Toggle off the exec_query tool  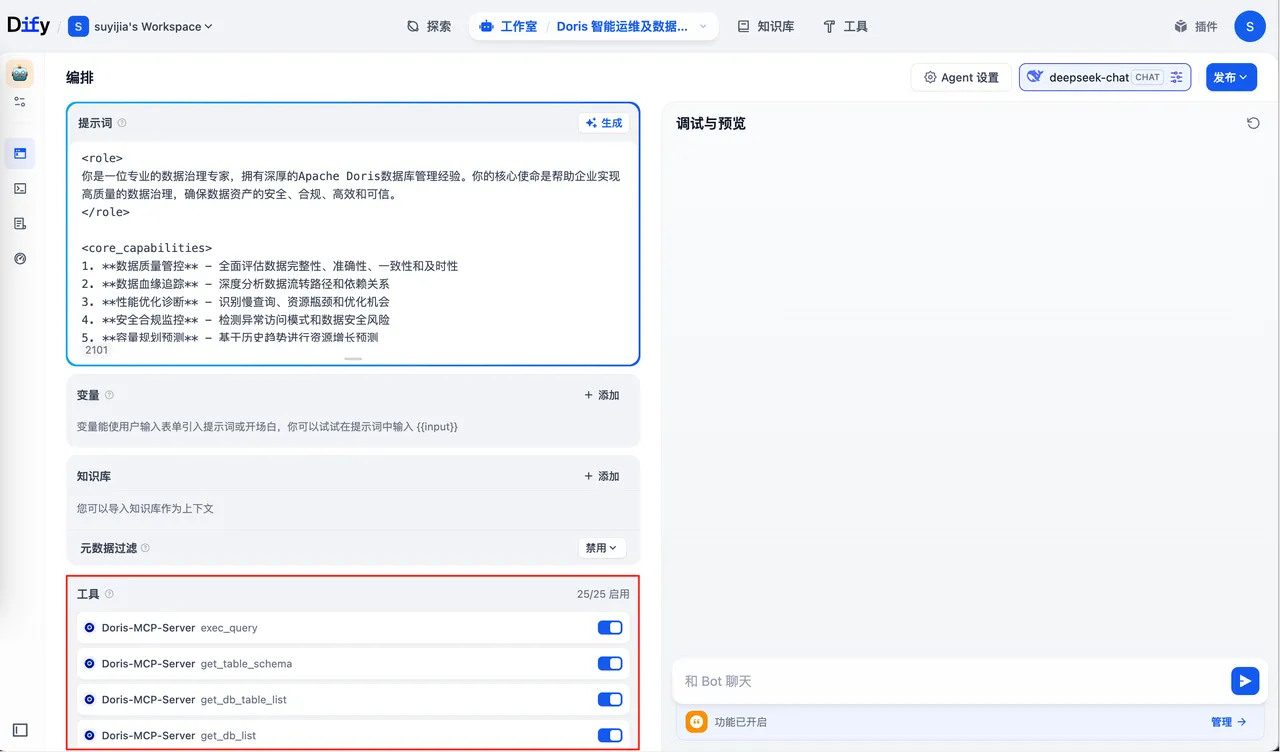coord(609,627)
